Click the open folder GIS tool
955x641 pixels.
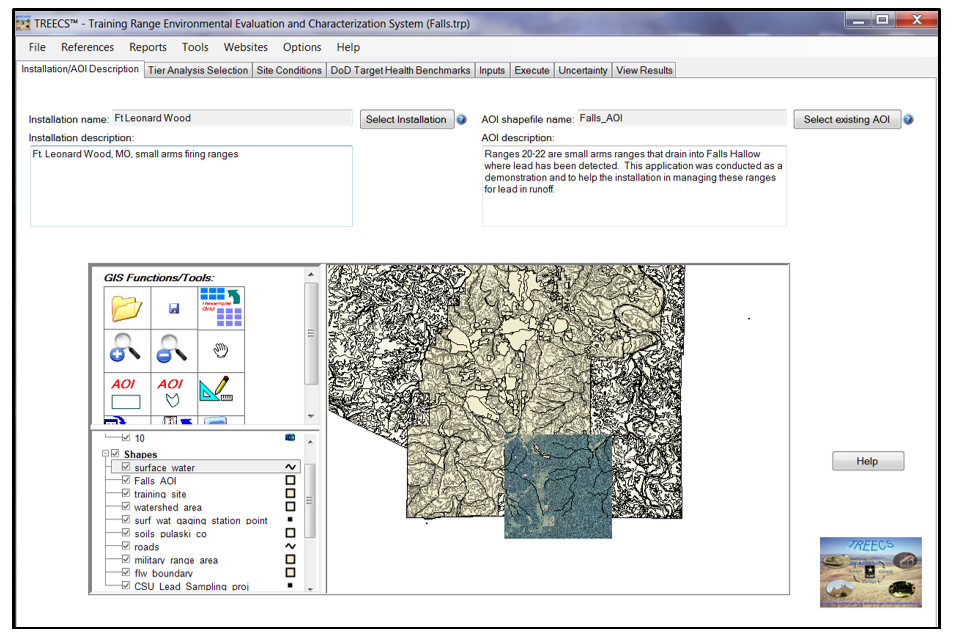tap(127, 308)
